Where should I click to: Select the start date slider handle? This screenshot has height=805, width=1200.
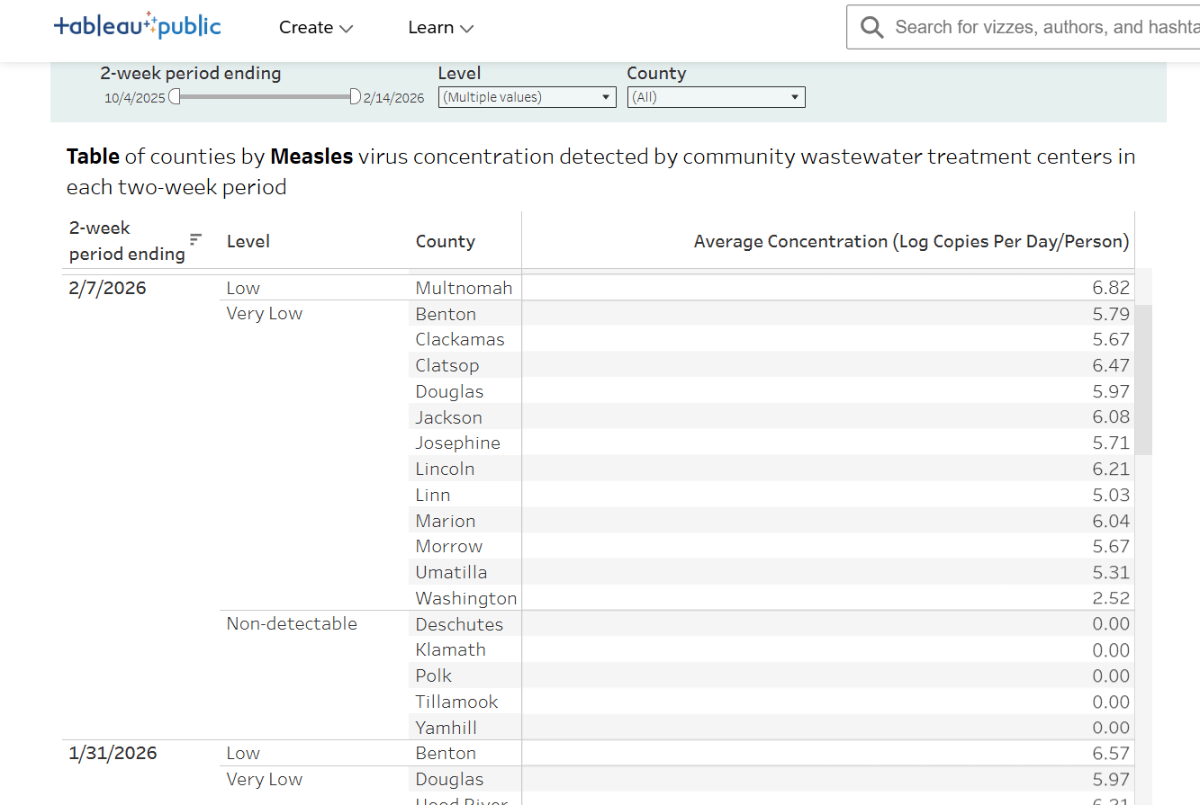(175, 96)
